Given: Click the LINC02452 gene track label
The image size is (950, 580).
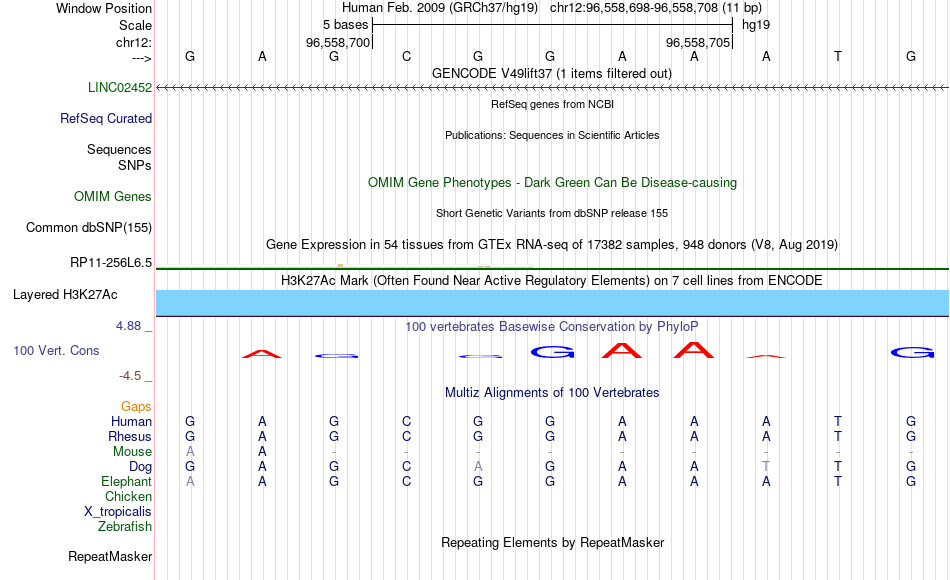Looking at the screenshot, I should click(x=120, y=87).
